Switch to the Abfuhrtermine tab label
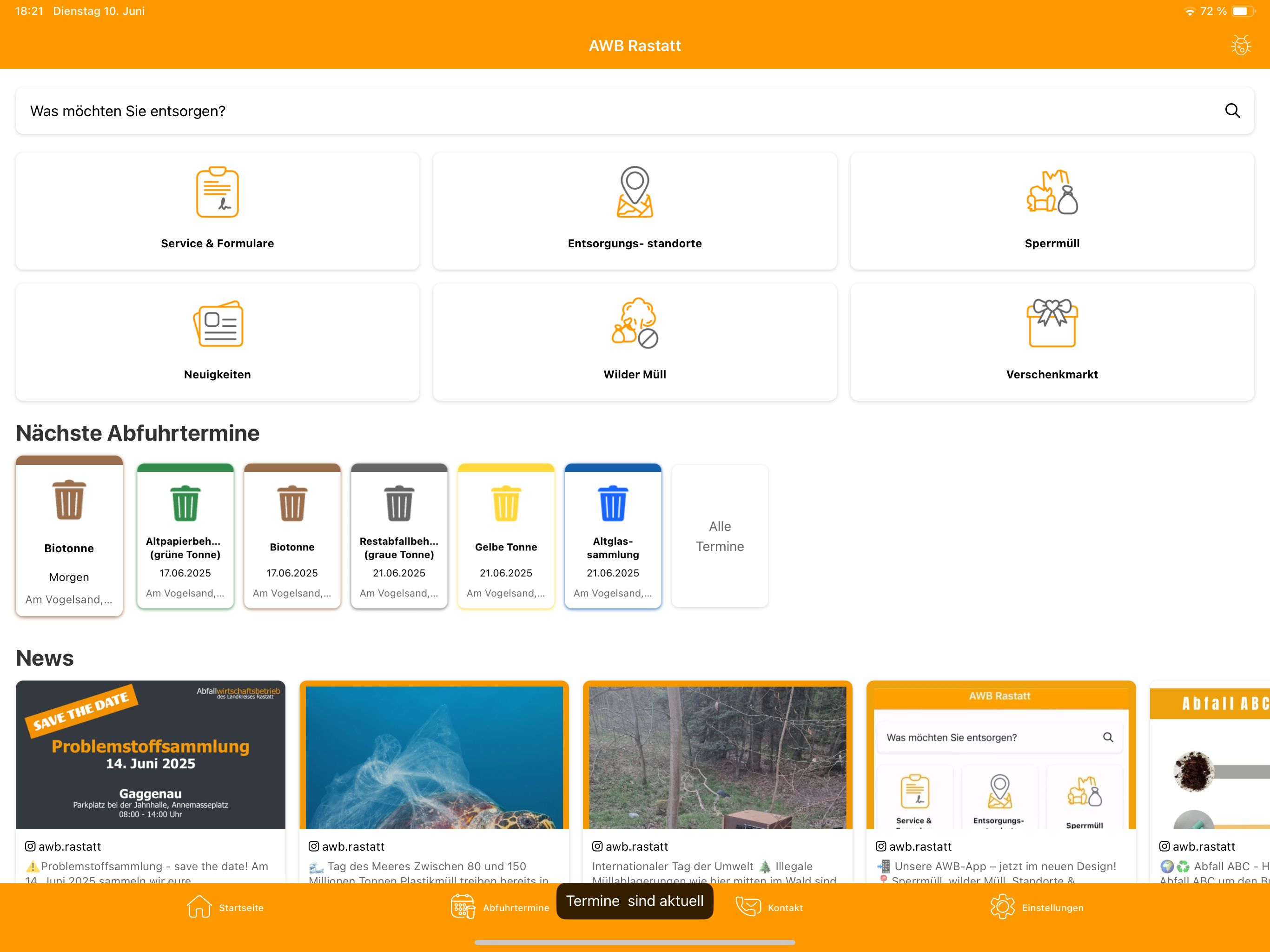The height and width of the screenshot is (952, 1270). 516,908
